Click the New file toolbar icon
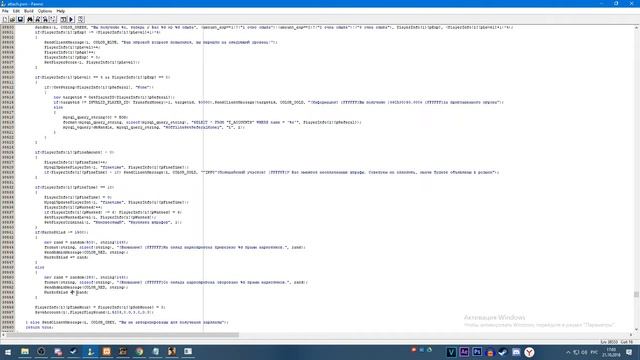 click(x=5, y=19)
